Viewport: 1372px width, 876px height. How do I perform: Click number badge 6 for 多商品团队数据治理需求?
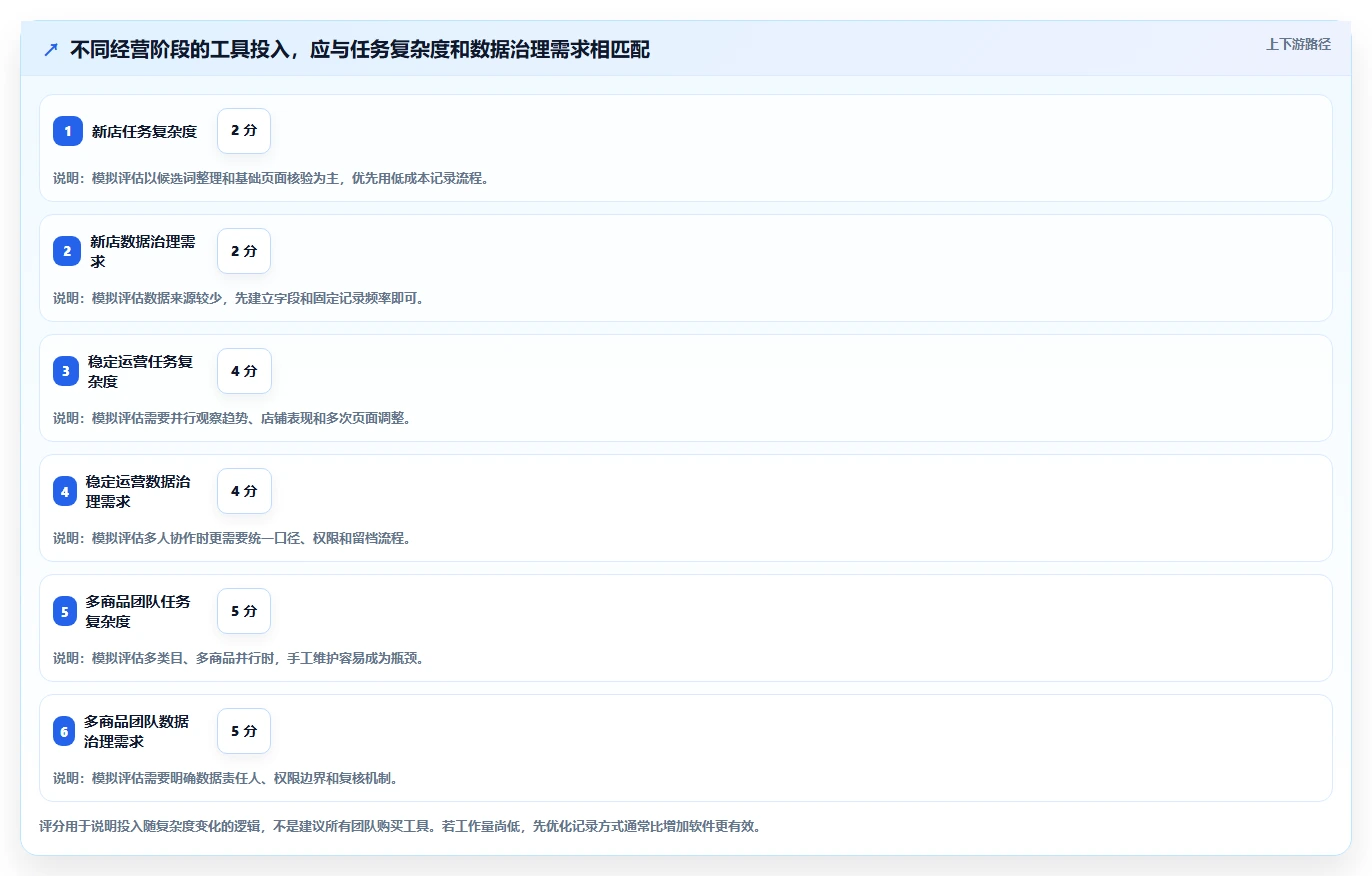[x=64, y=731]
